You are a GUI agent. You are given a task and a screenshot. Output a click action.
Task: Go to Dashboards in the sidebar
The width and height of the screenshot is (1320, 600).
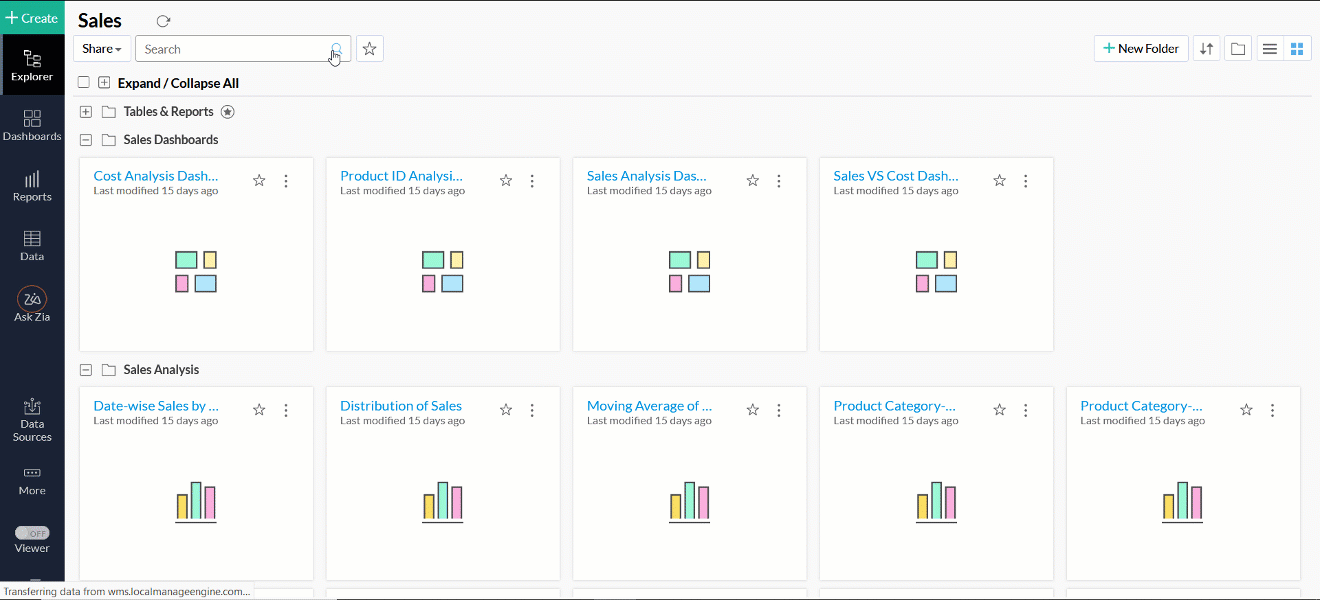32,125
